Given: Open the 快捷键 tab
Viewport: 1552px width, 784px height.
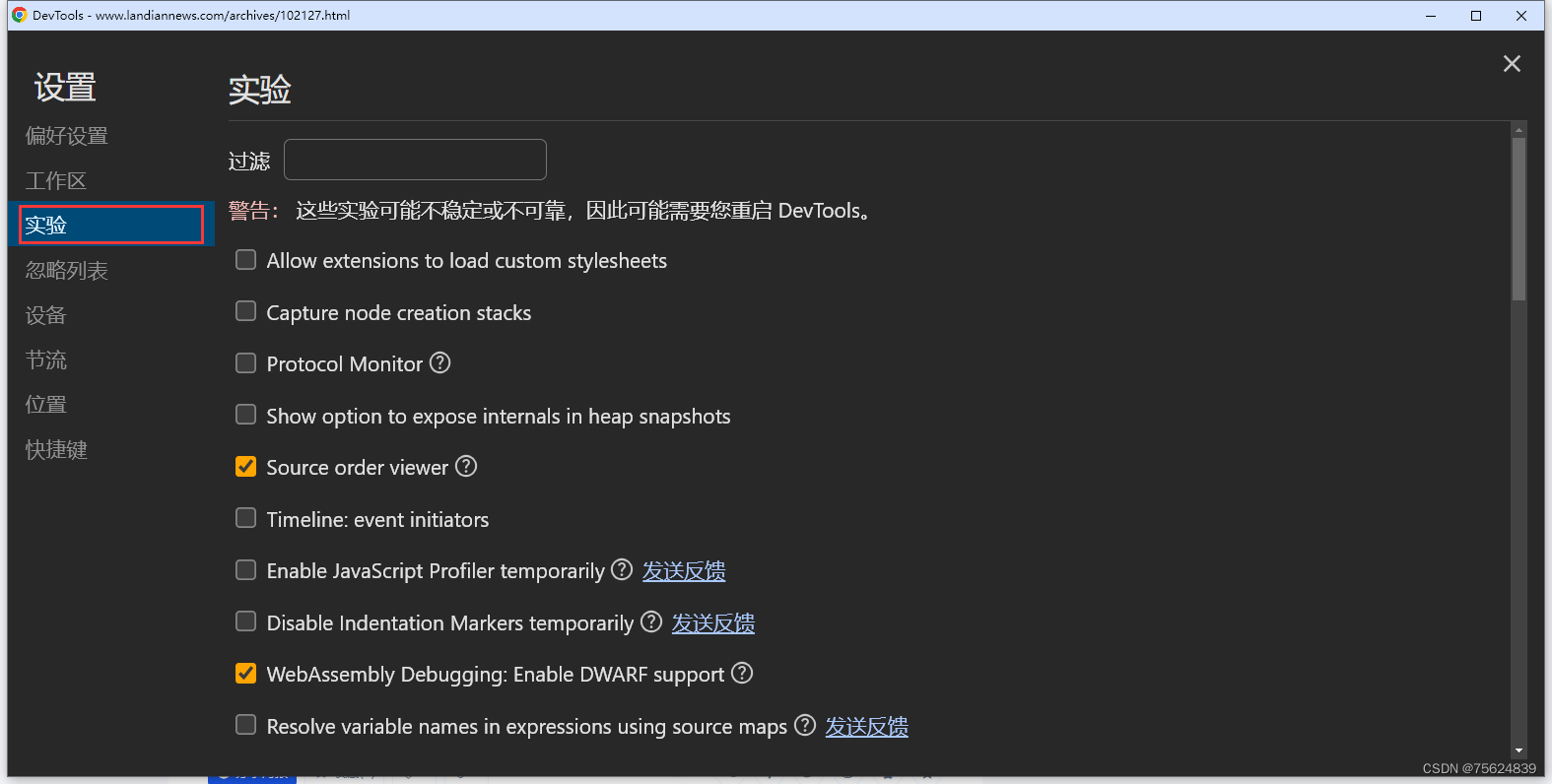Looking at the screenshot, I should click(x=111, y=449).
